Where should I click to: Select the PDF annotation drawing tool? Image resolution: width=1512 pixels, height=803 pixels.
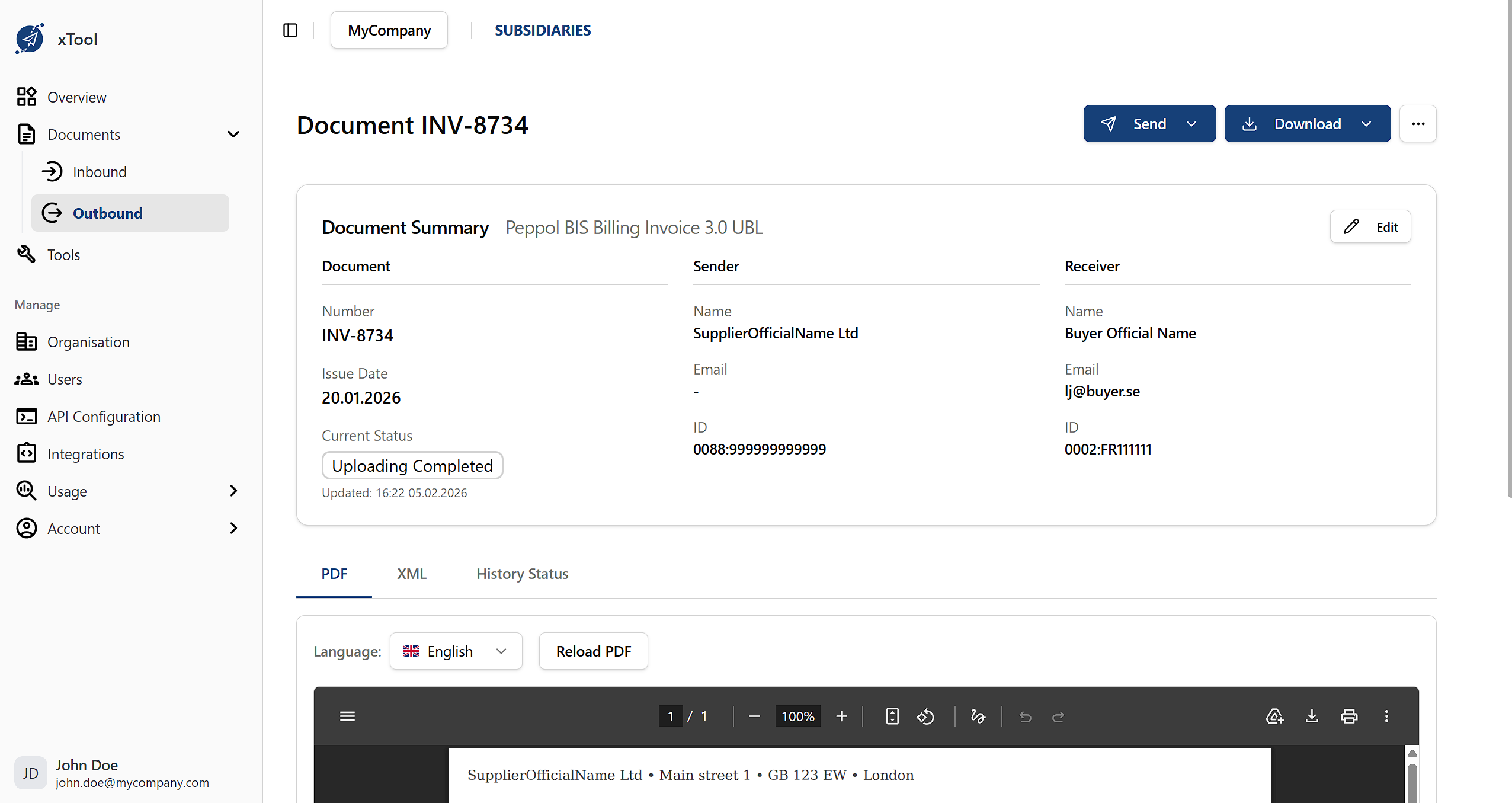tap(978, 716)
